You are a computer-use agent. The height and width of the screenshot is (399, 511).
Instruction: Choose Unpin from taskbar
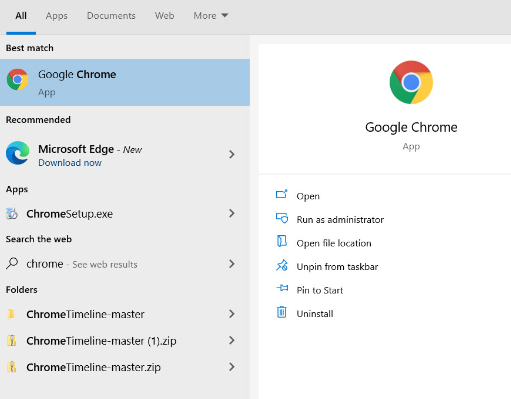point(337,267)
